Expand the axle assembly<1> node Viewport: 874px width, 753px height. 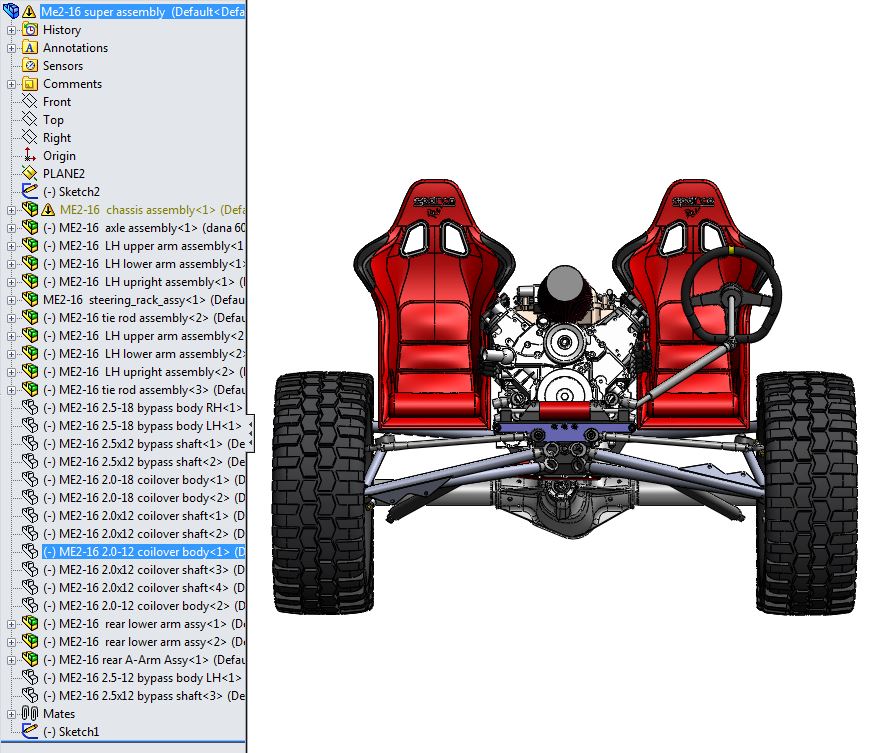(x=12, y=228)
